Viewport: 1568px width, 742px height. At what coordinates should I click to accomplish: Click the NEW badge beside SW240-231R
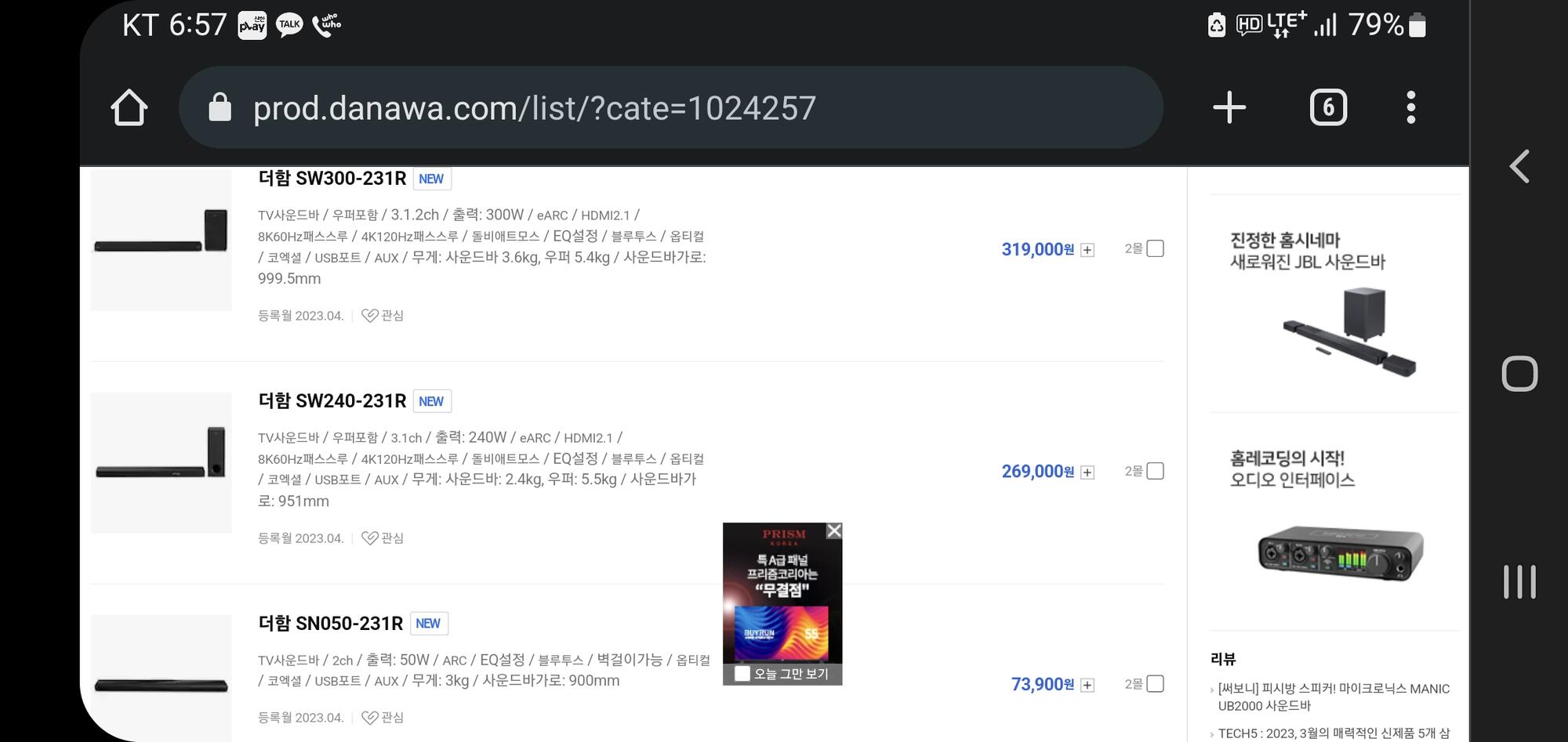pyautogui.click(x=431, y=401)
